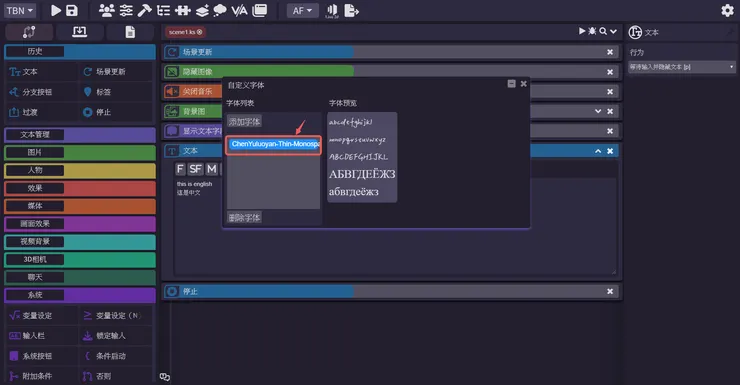
Task: Switch to the document file tab
Action: 130,32
